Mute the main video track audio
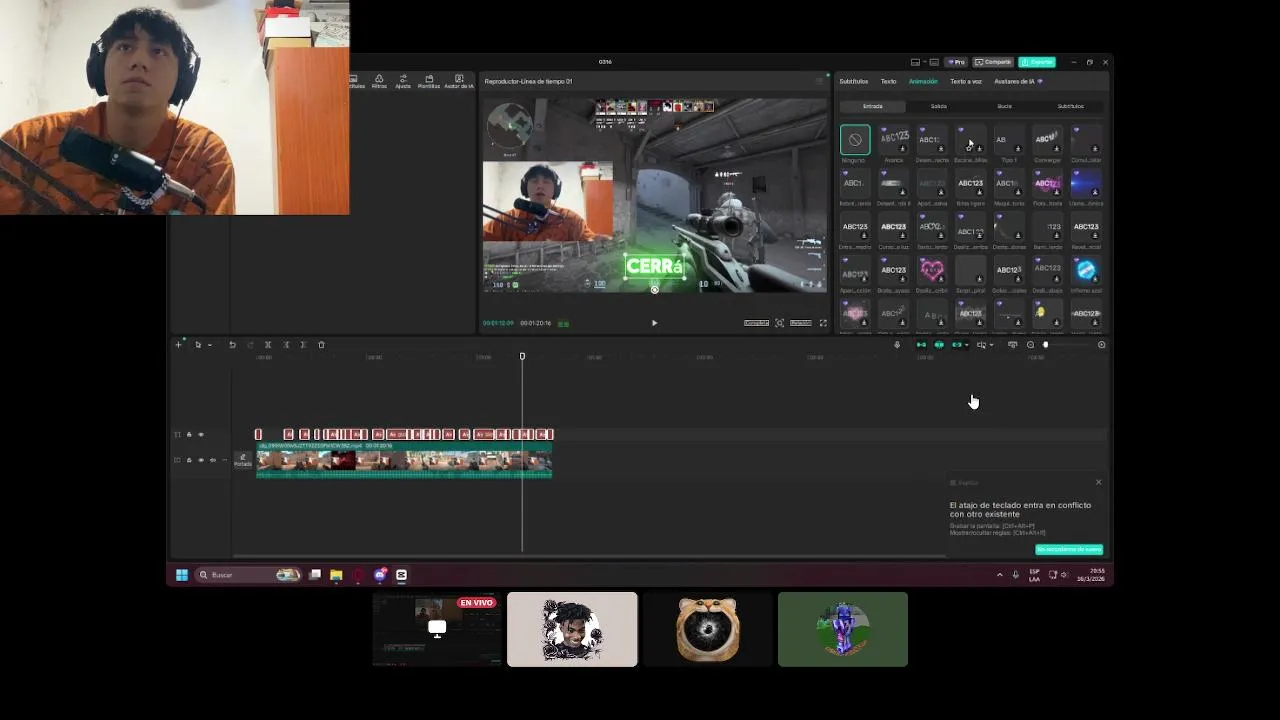 pyautogui.click(x=212, y=460)
